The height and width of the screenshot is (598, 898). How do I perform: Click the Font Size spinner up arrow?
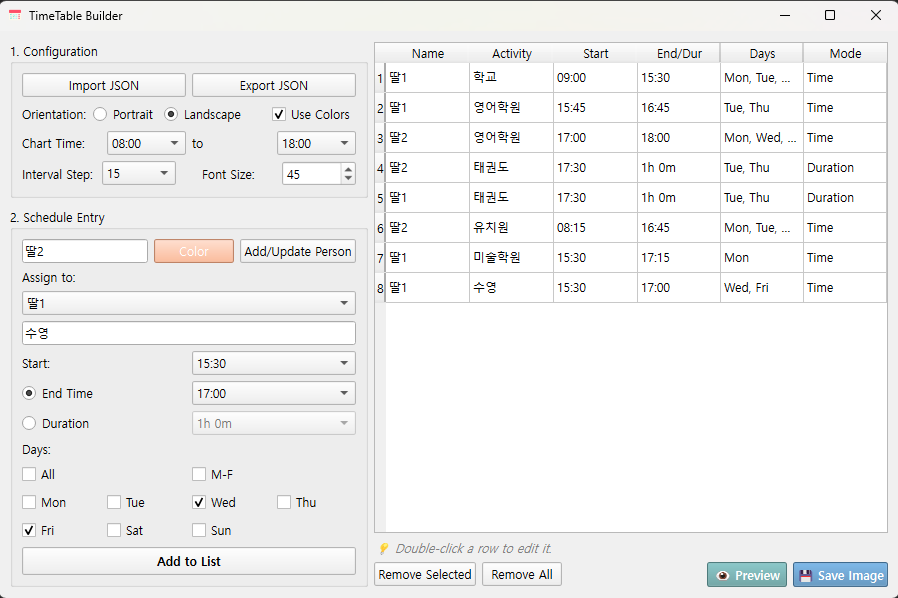(x=348, y=168)
